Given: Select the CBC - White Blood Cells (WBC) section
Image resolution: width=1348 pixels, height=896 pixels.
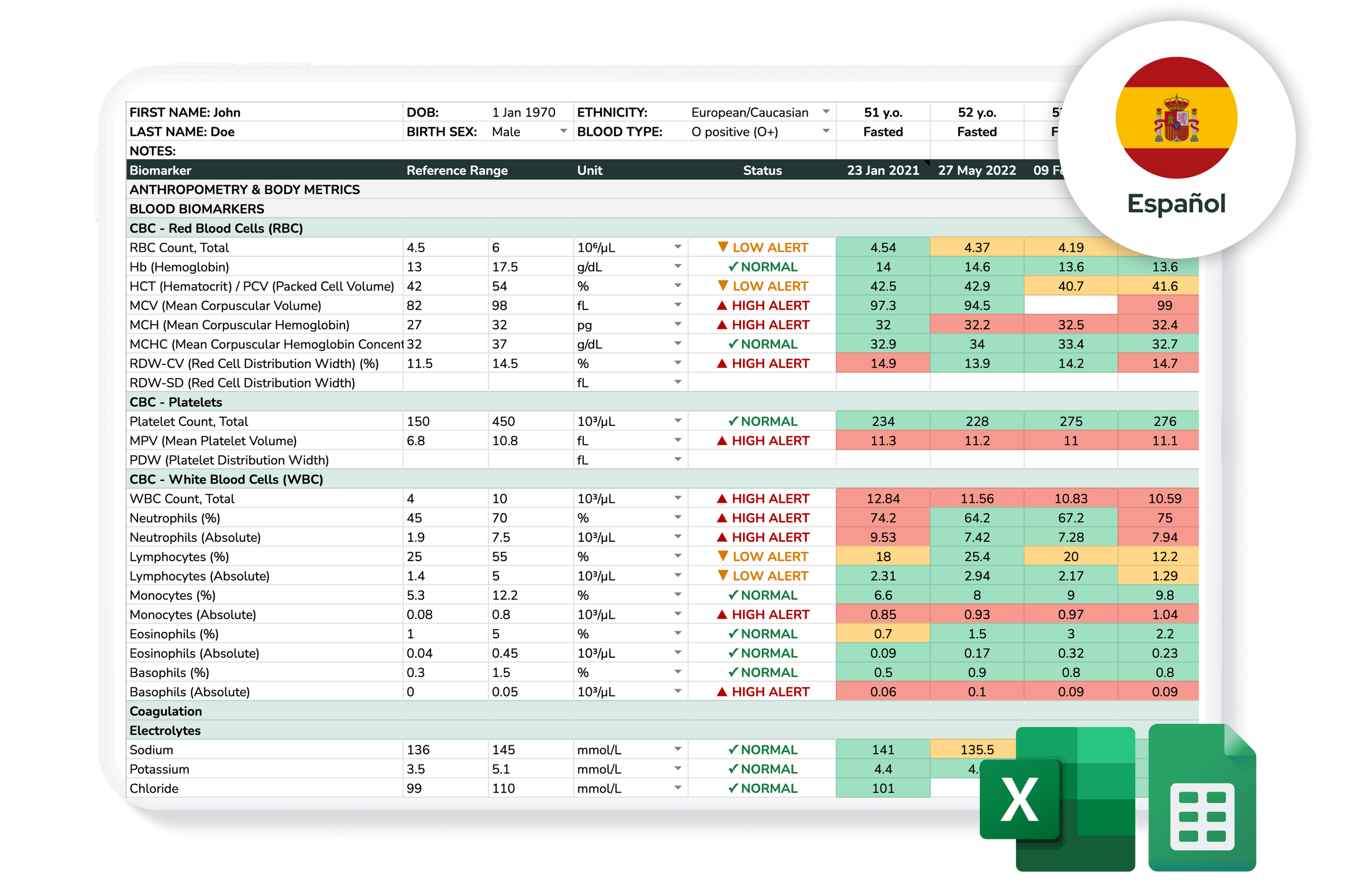Looking at the screenshot, I should click(x=662, y=479).
